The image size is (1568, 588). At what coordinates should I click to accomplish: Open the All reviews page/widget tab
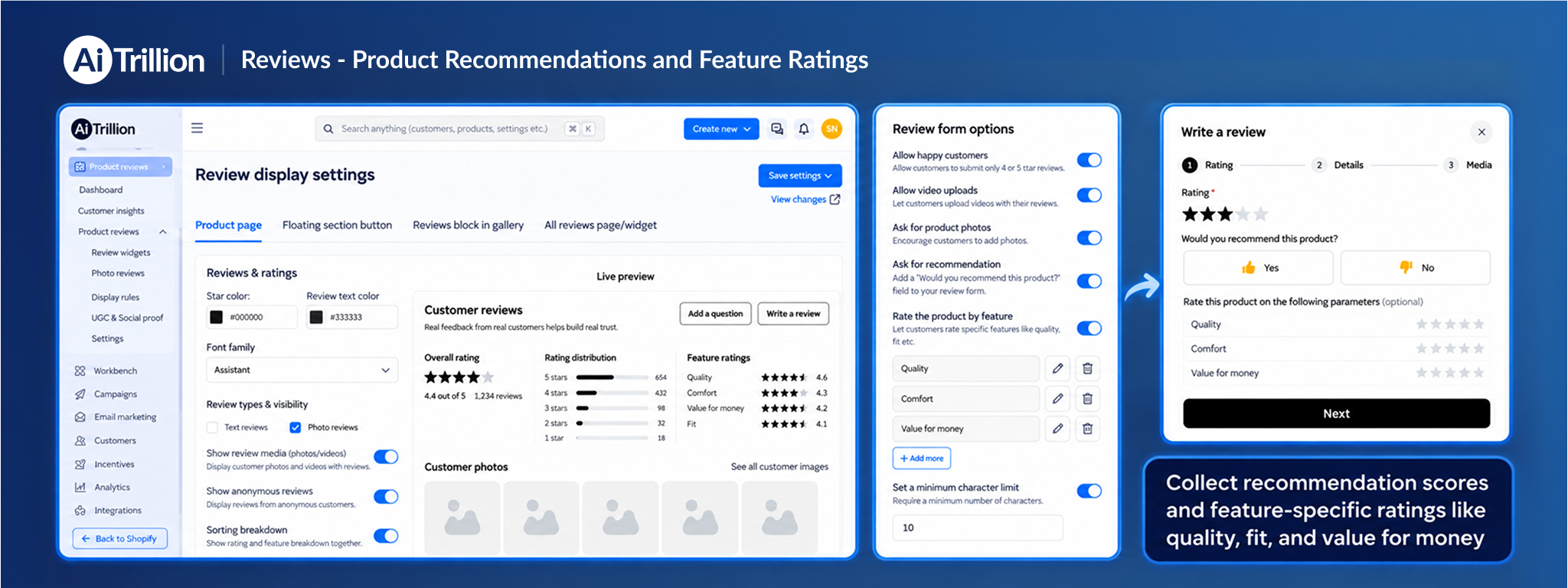[x=600, y=225]
